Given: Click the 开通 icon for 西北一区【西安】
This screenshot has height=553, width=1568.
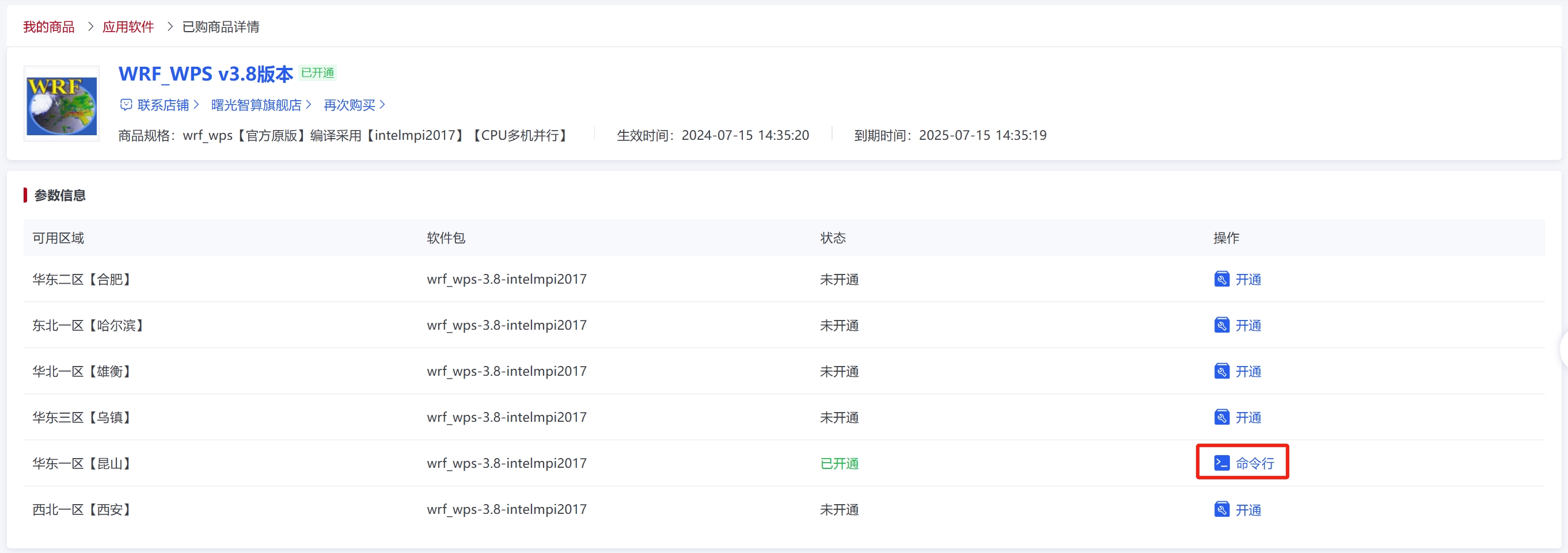Looking at the screenshot, I should coord(1221,509).
